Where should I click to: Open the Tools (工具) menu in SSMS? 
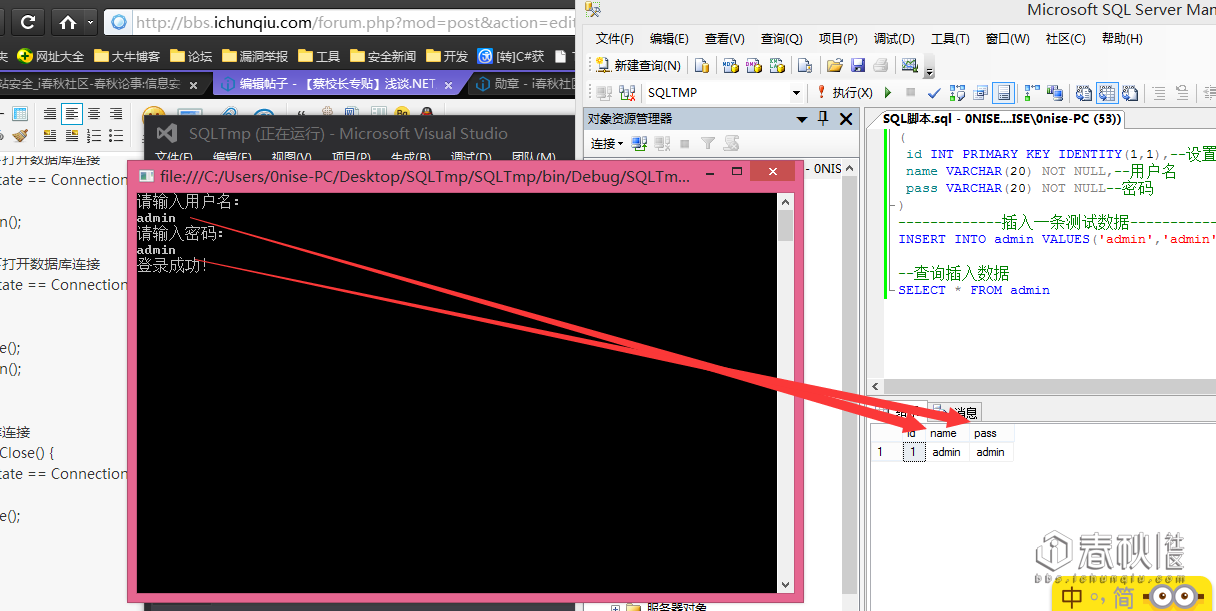pyautogui.click(x=950, y=39)
